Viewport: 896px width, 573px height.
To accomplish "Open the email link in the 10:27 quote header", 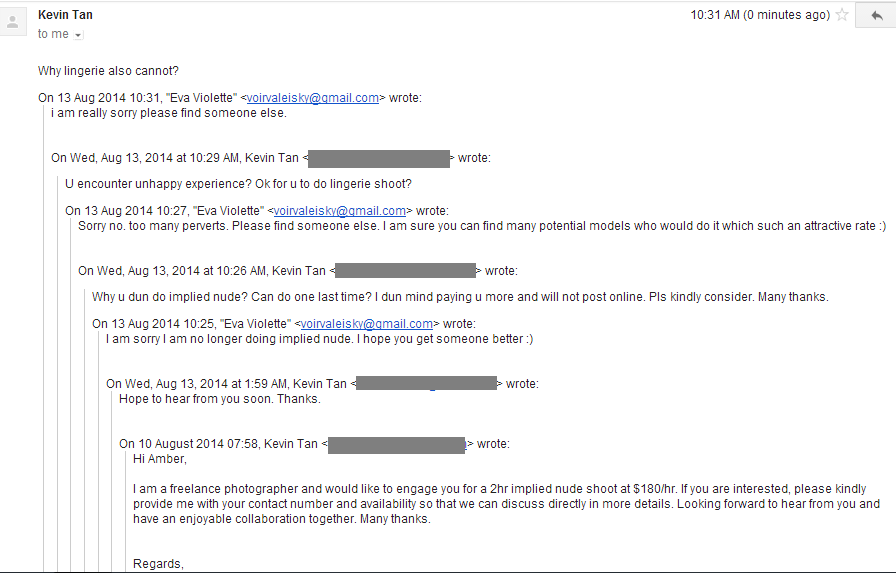I will pos(340,211).
